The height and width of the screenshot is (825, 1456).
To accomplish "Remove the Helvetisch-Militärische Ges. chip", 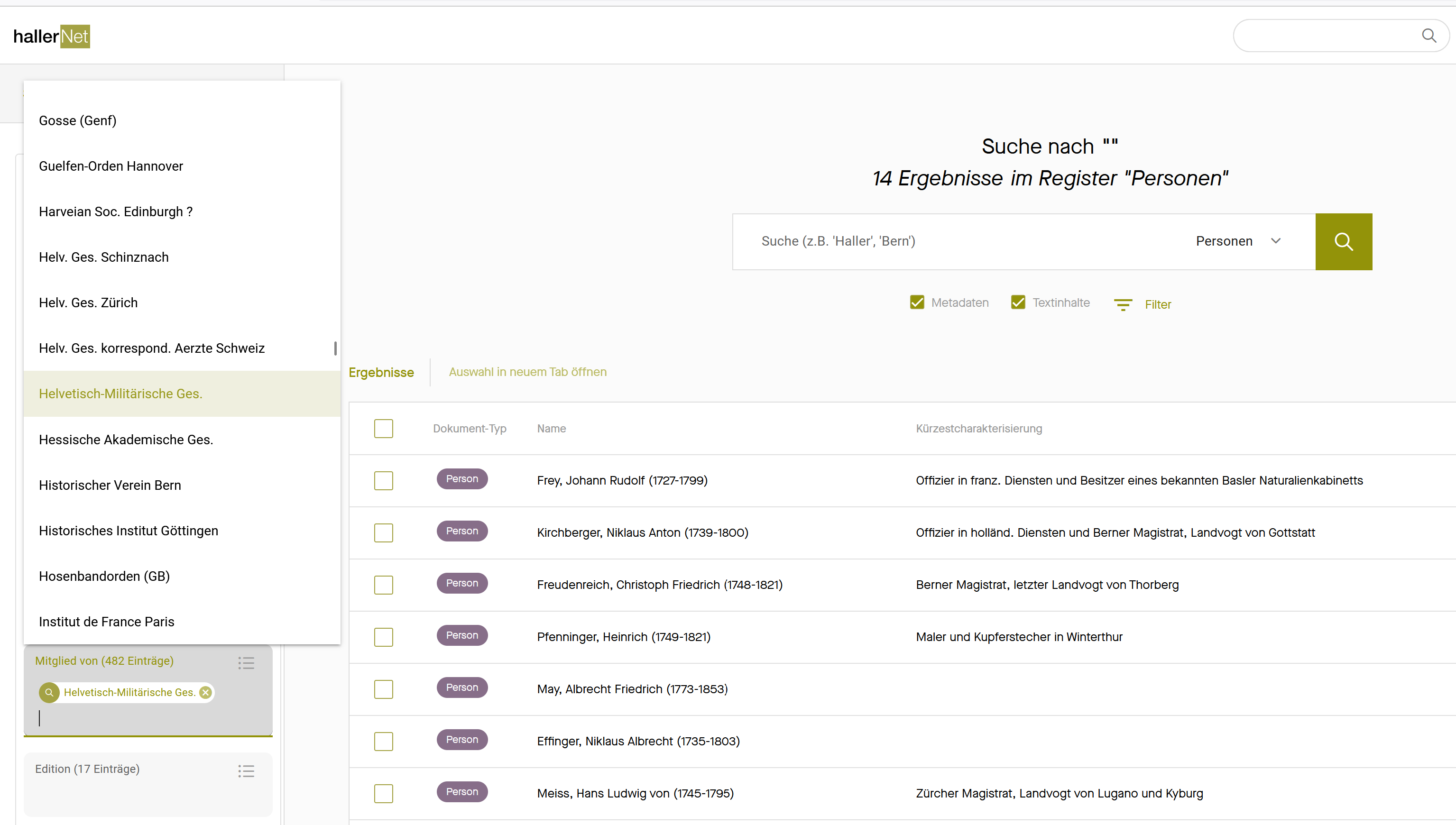I will 206,692.
